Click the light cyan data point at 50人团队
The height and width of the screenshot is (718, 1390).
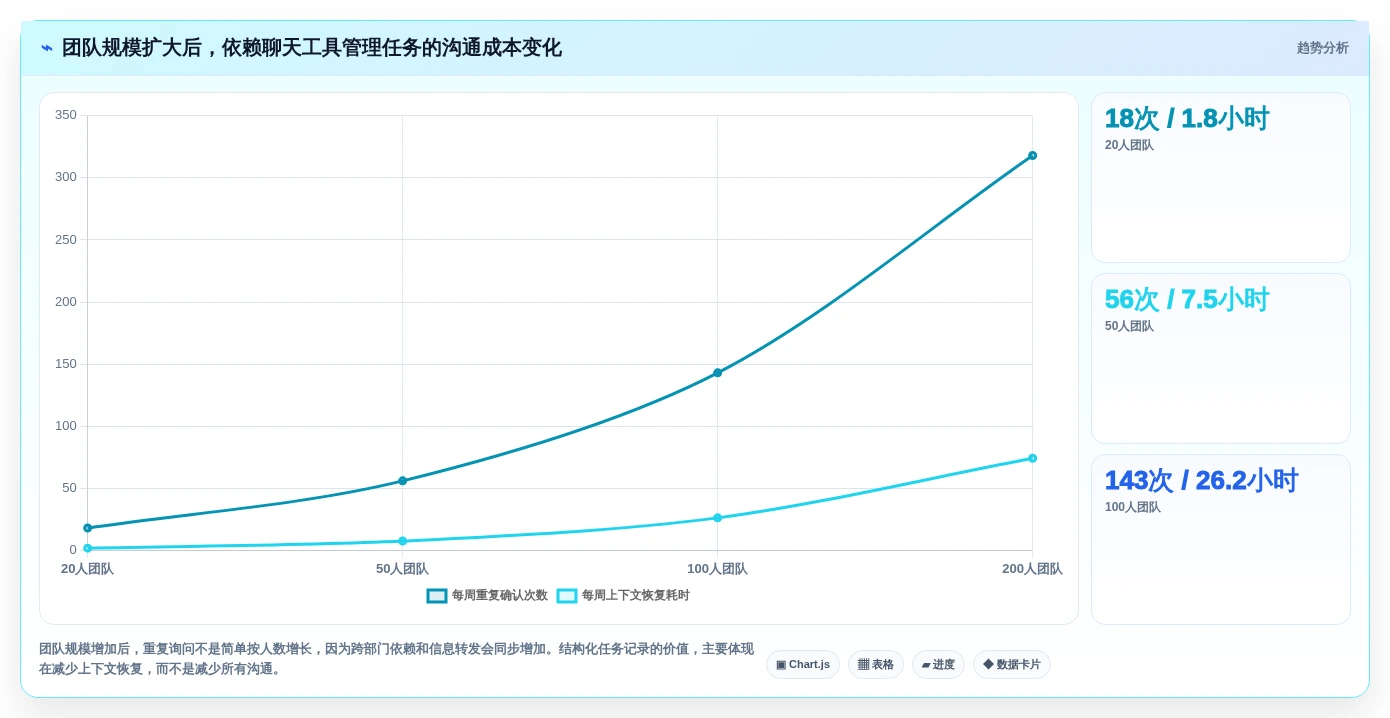pos(402,541)
